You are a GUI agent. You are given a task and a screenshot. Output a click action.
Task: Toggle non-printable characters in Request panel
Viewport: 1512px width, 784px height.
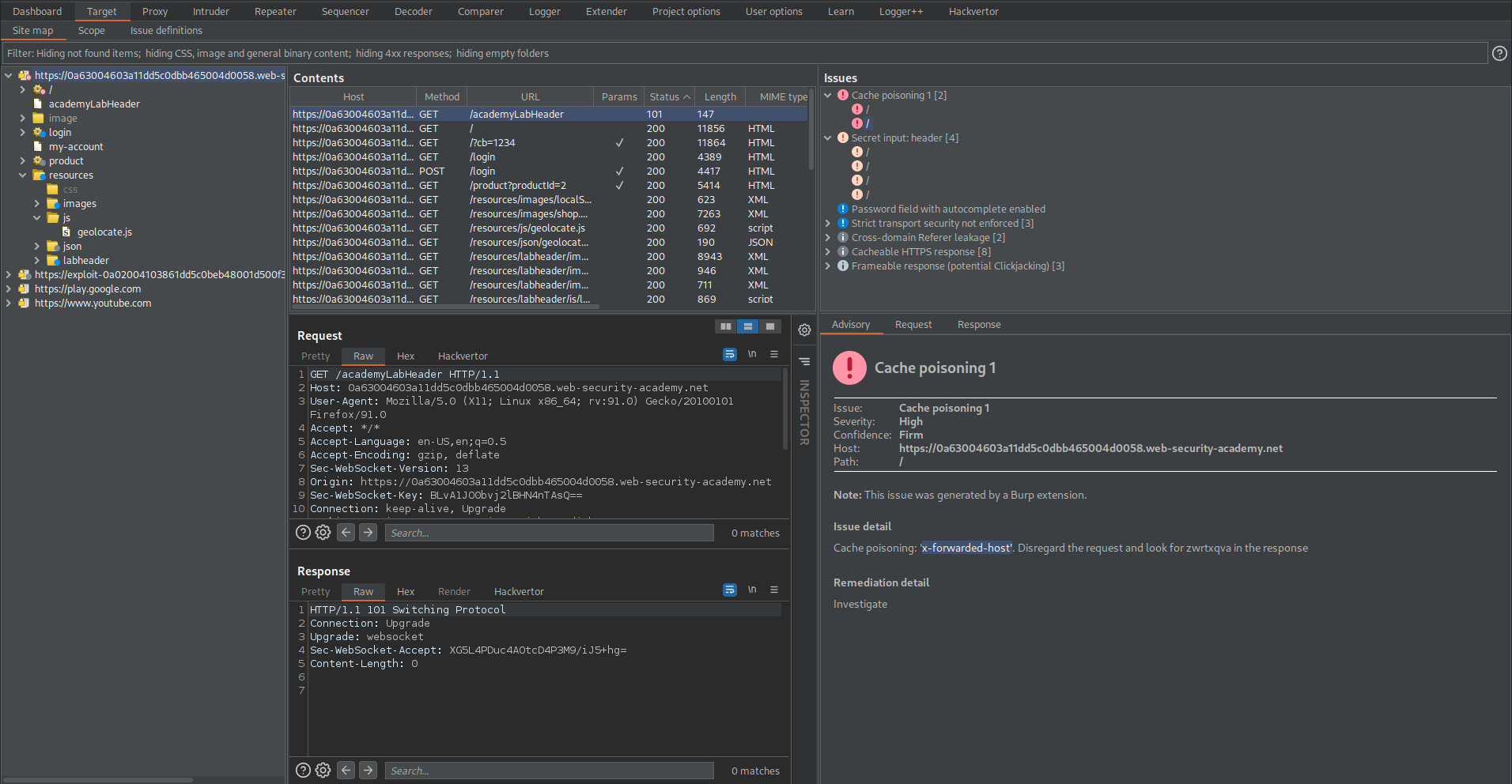(752, 354)
